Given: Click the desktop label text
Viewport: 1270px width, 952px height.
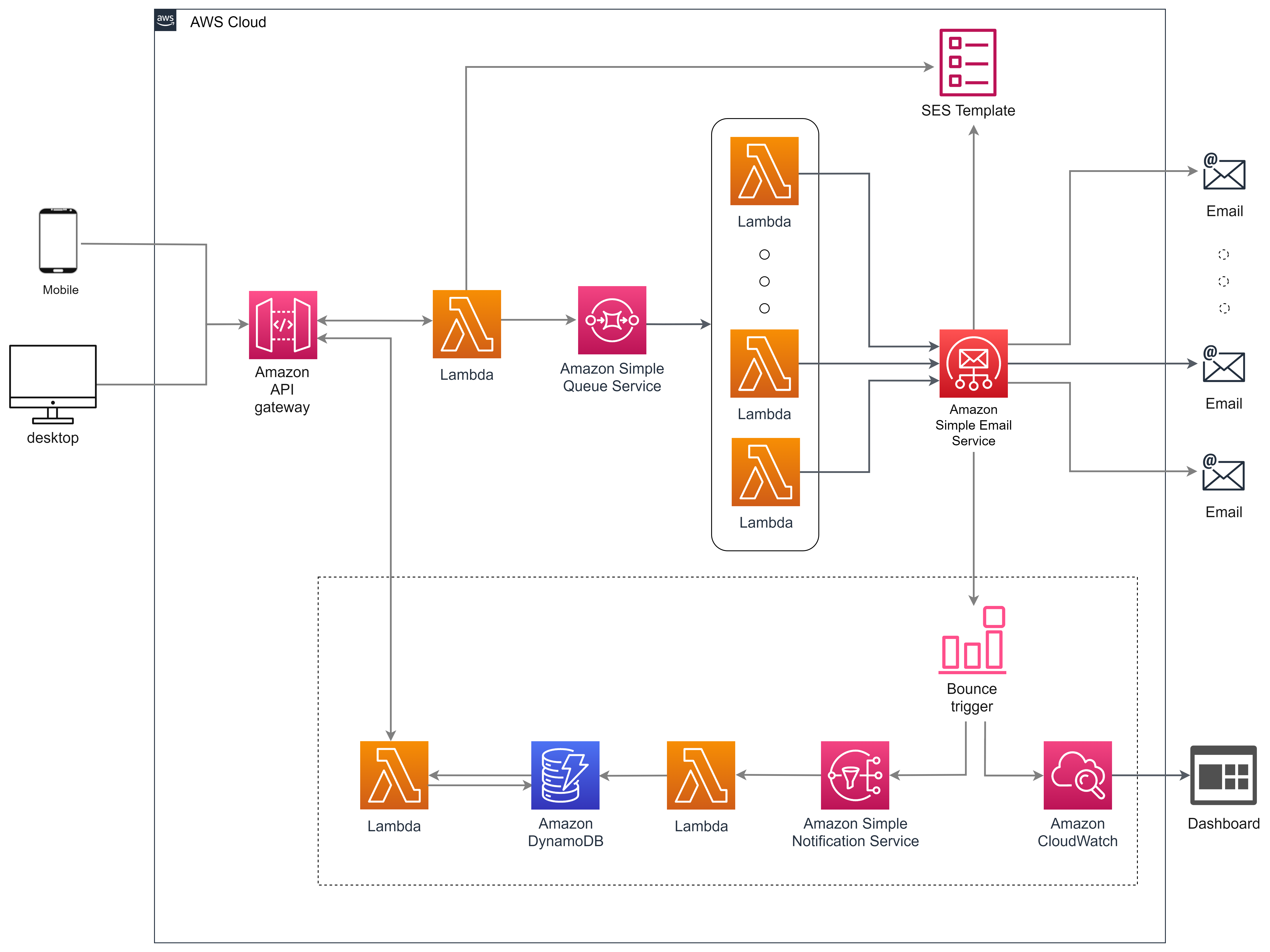Looking at the screenshot, I should click(x=53, y=438).
